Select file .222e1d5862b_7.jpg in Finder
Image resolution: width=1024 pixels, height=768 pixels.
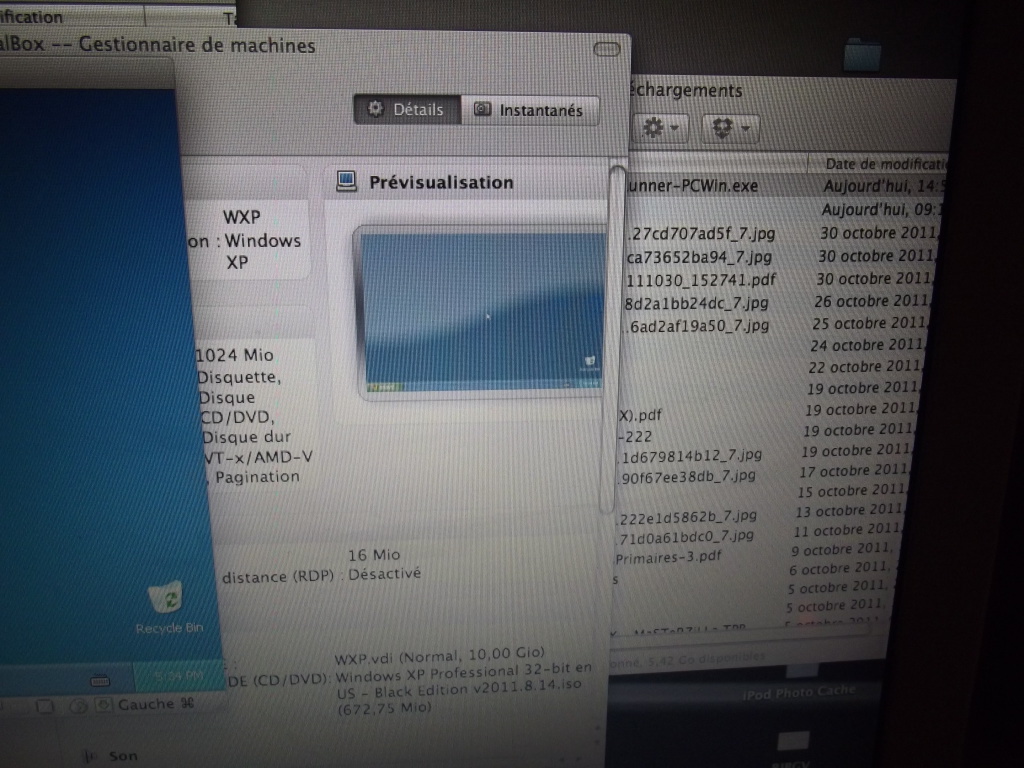click(x=686, y=517)
